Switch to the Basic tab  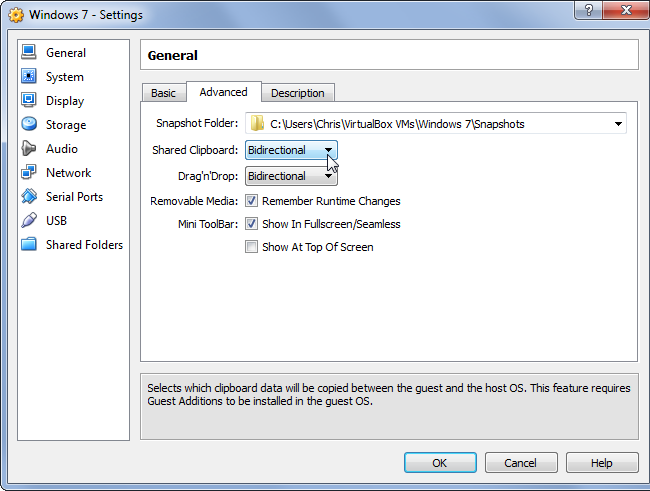[163, 93]
